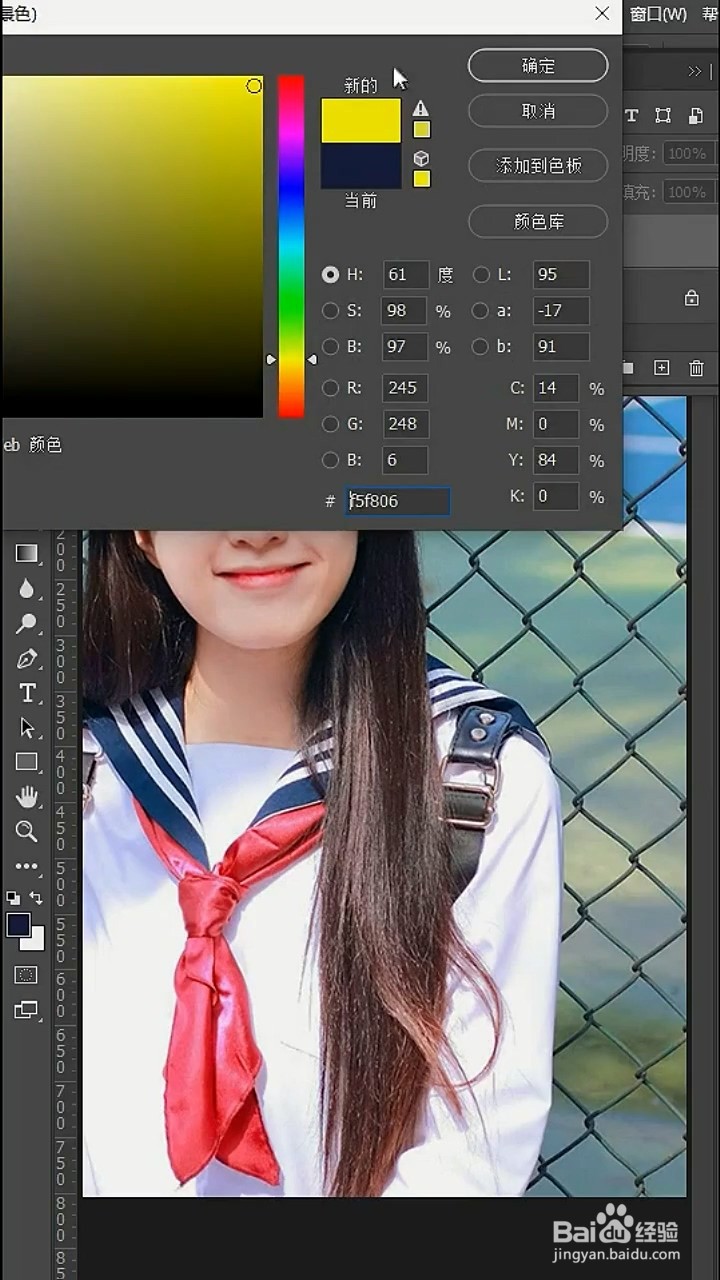Select the H hue radio button
The image size is (720, 1280).
point(330,274)
